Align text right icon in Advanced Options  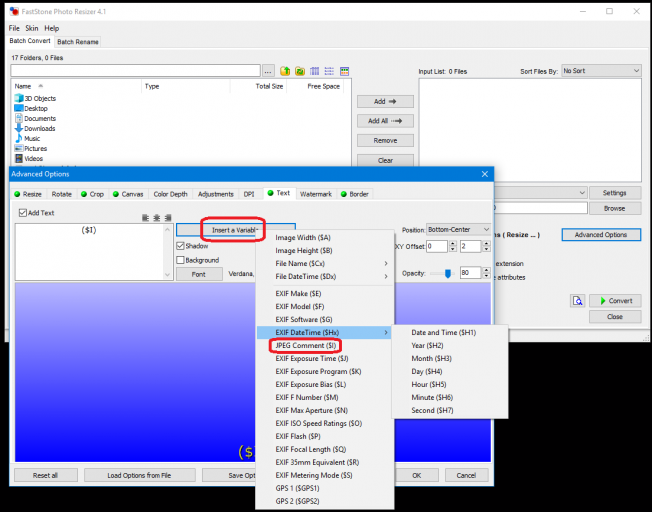[168, 218]
